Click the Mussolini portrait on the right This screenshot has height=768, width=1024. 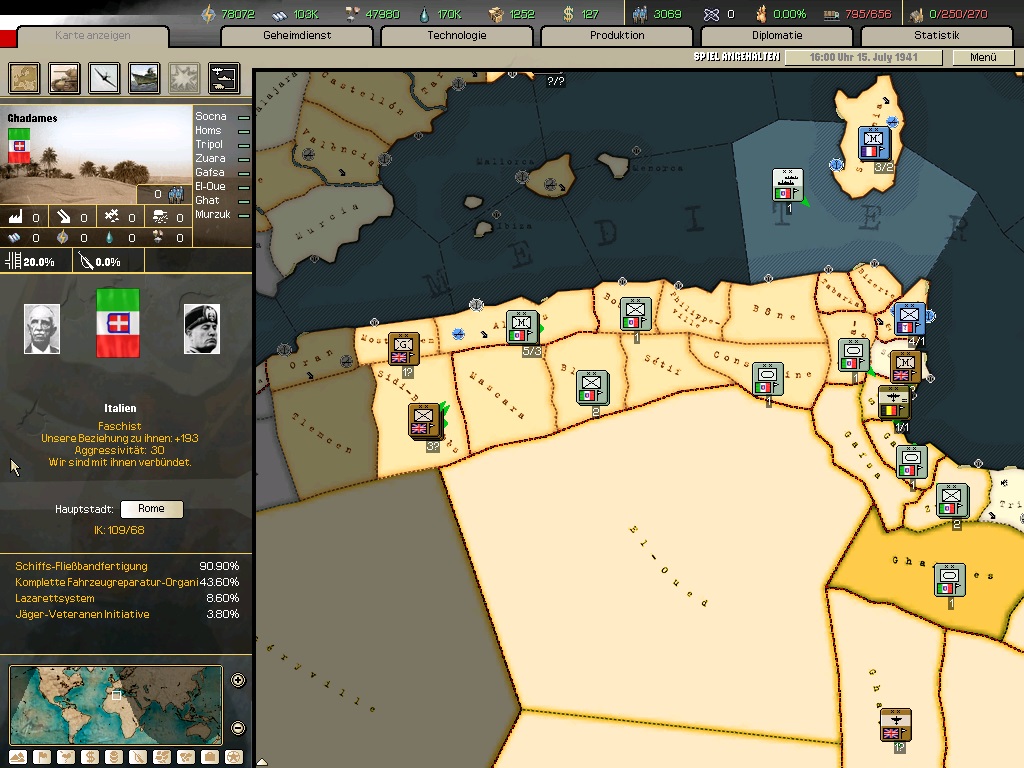click(x=202, y=329)
